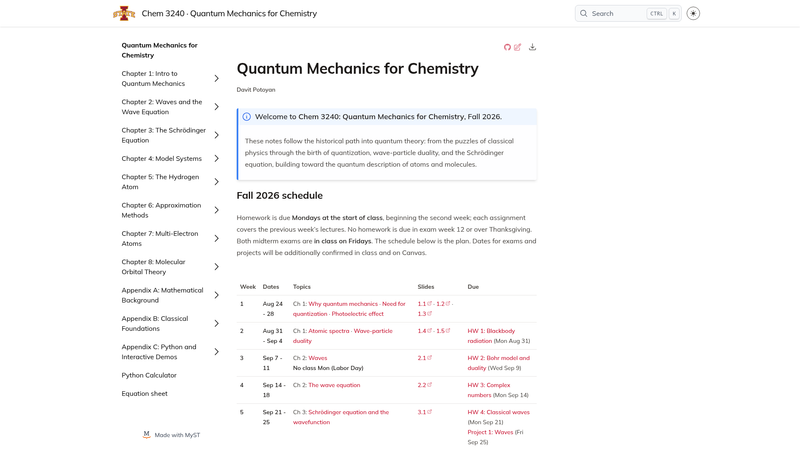Screen dimensions: 800x450
Task: Open HW 3: Complex numbers link
Action: coord(489,390)
